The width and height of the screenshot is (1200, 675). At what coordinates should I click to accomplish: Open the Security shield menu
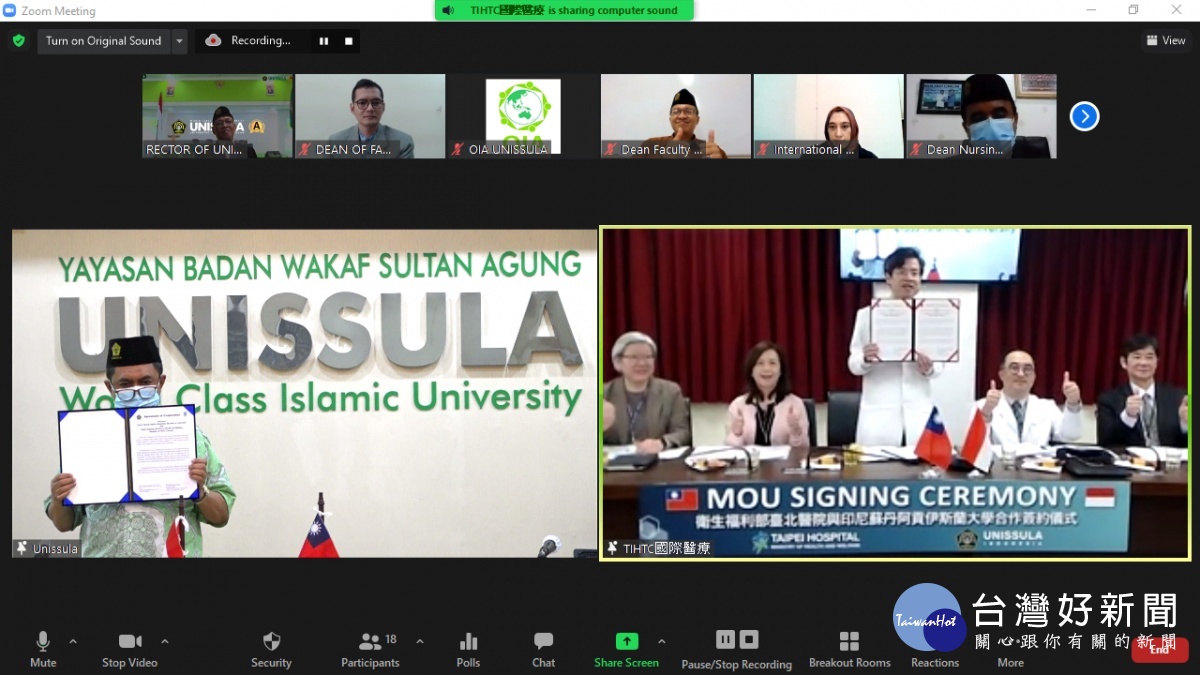[271, 650]
